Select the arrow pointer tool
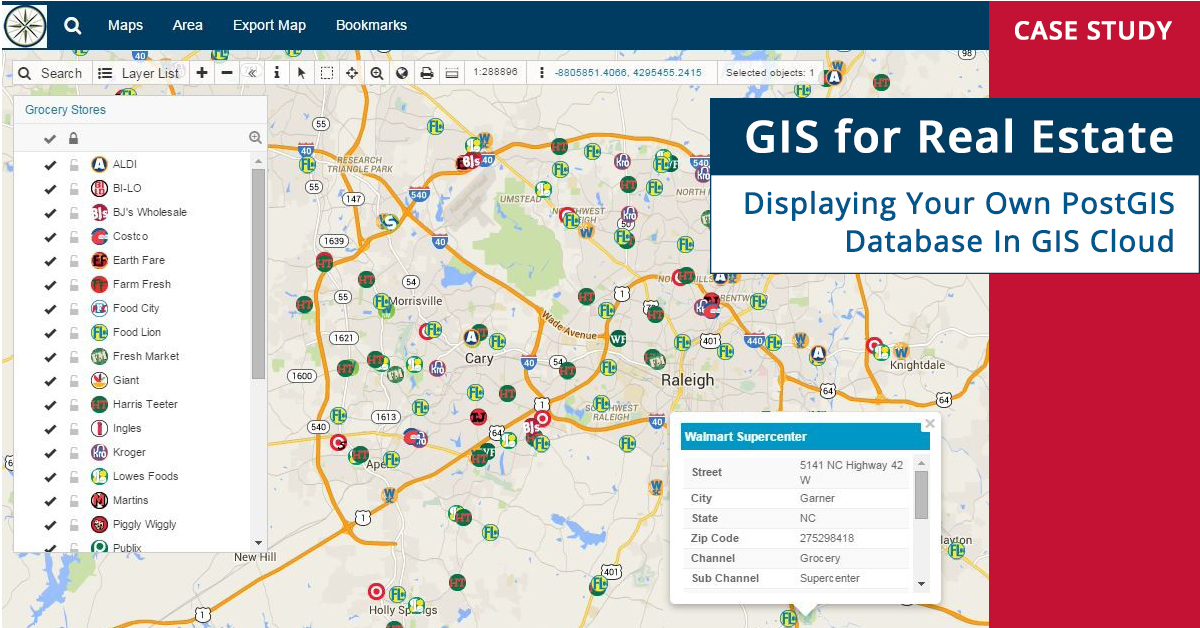 coord(302,73)
